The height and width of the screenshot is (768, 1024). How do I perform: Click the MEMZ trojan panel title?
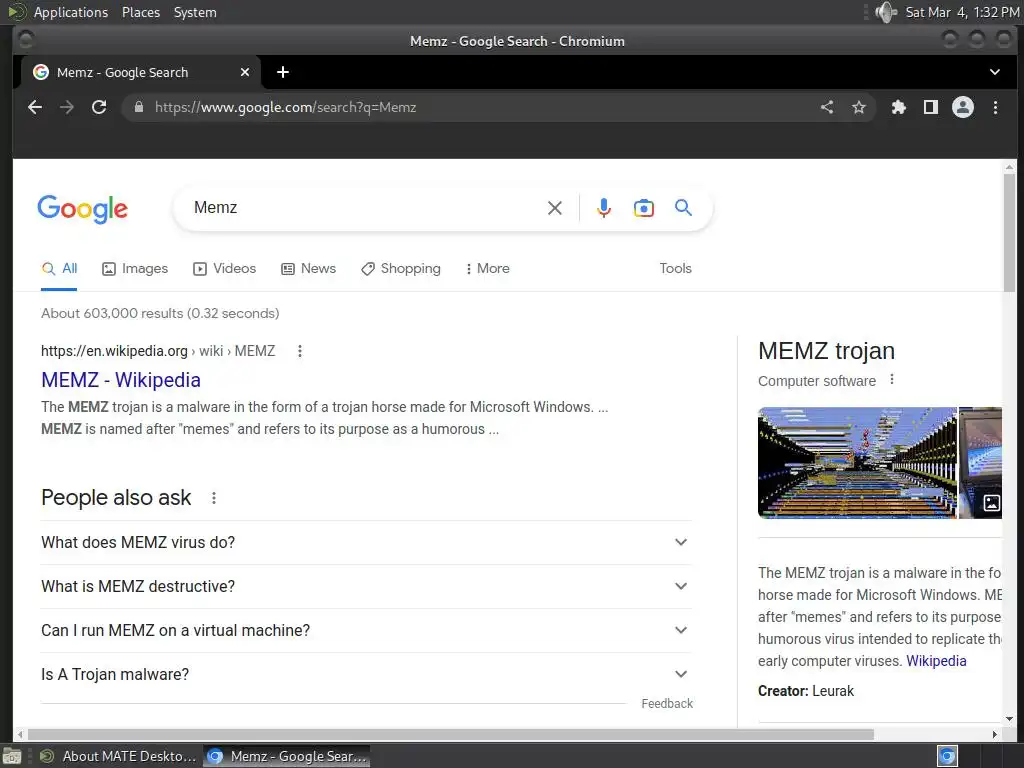click(826, 351)
